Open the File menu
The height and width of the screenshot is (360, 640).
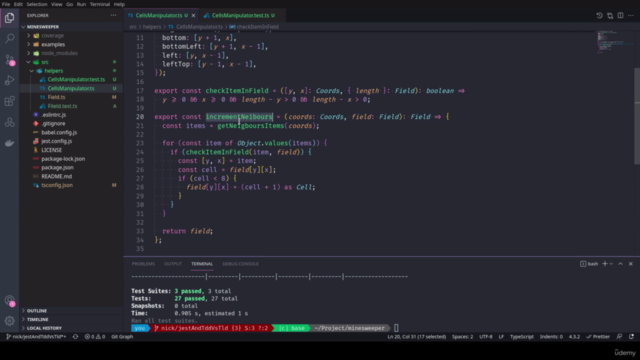coord(6,4)
